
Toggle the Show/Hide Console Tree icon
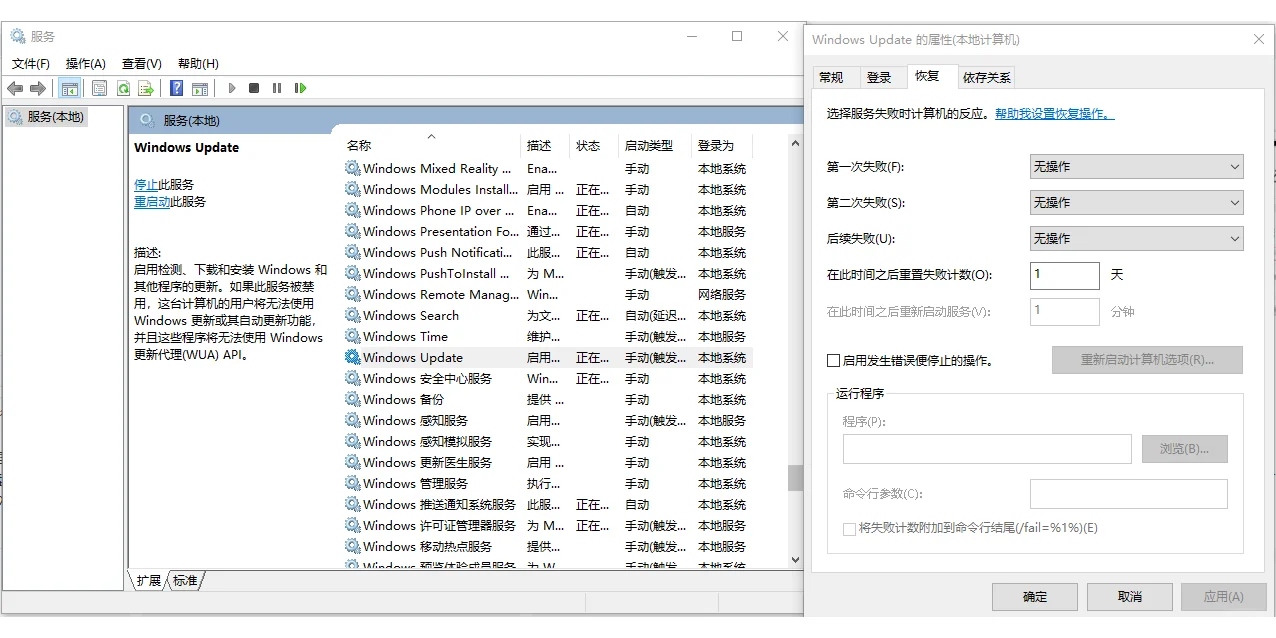[70, 88]
